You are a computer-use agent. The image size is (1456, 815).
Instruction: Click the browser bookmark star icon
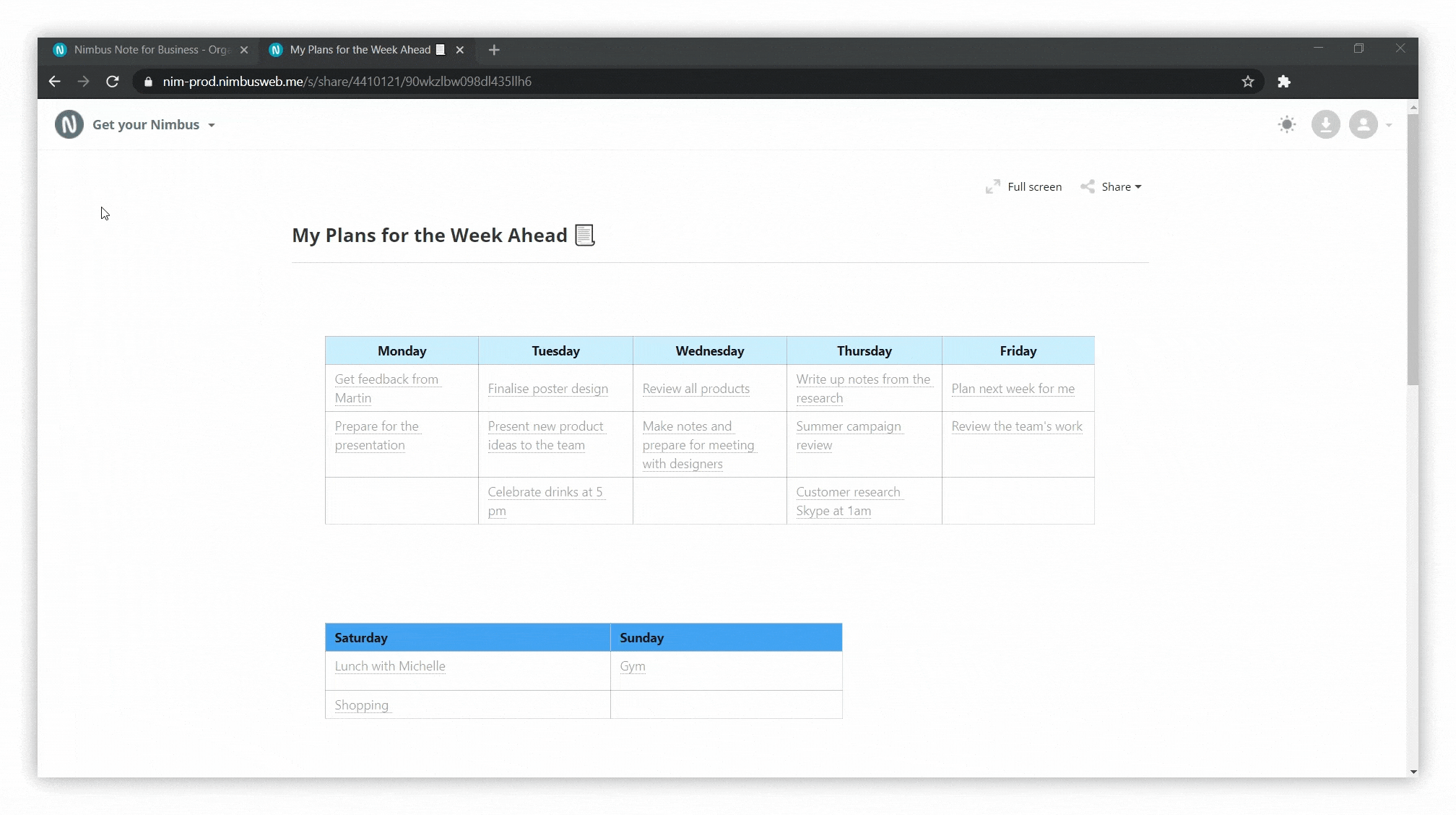pos(1248,81)
